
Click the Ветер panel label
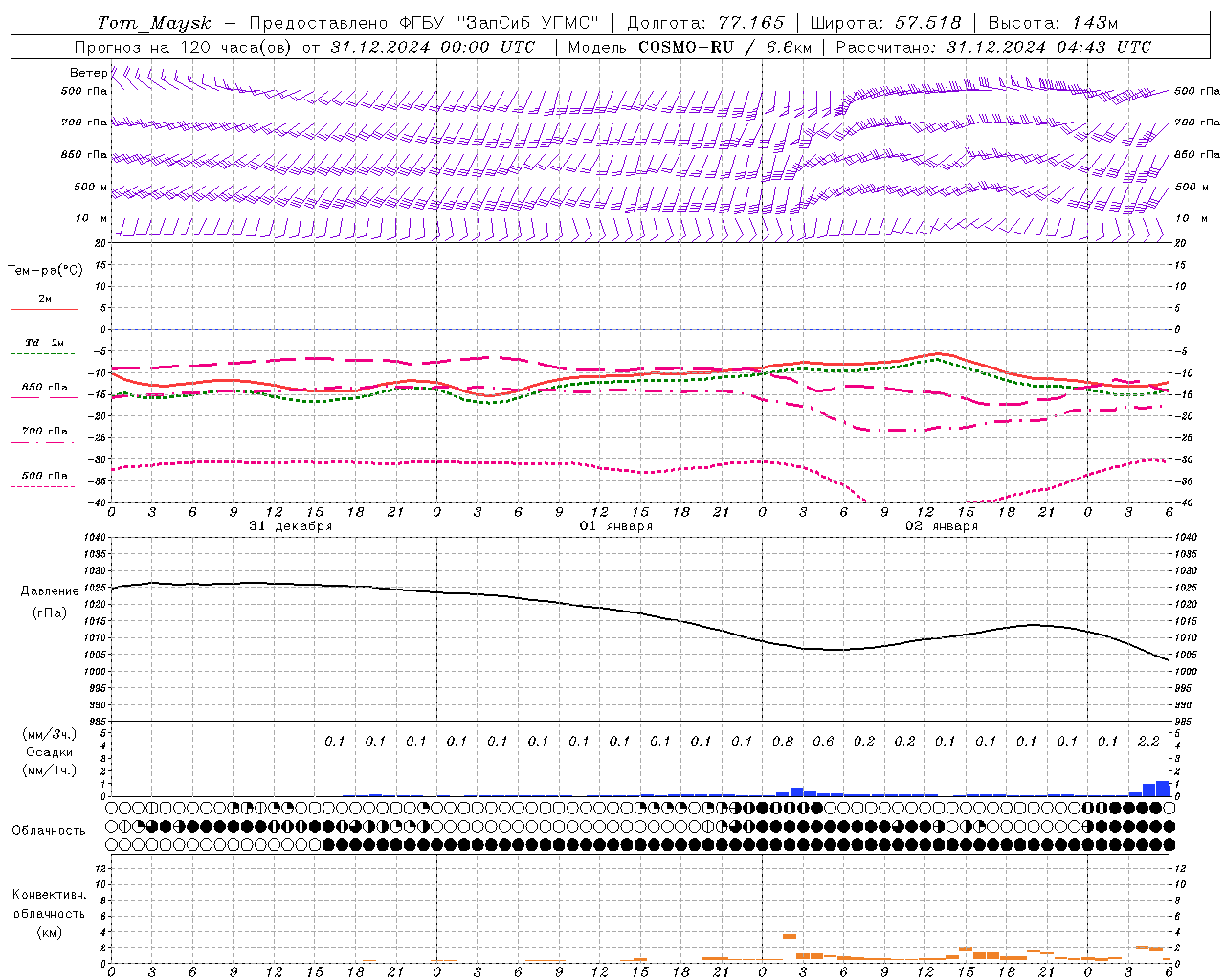click(88, 73)
